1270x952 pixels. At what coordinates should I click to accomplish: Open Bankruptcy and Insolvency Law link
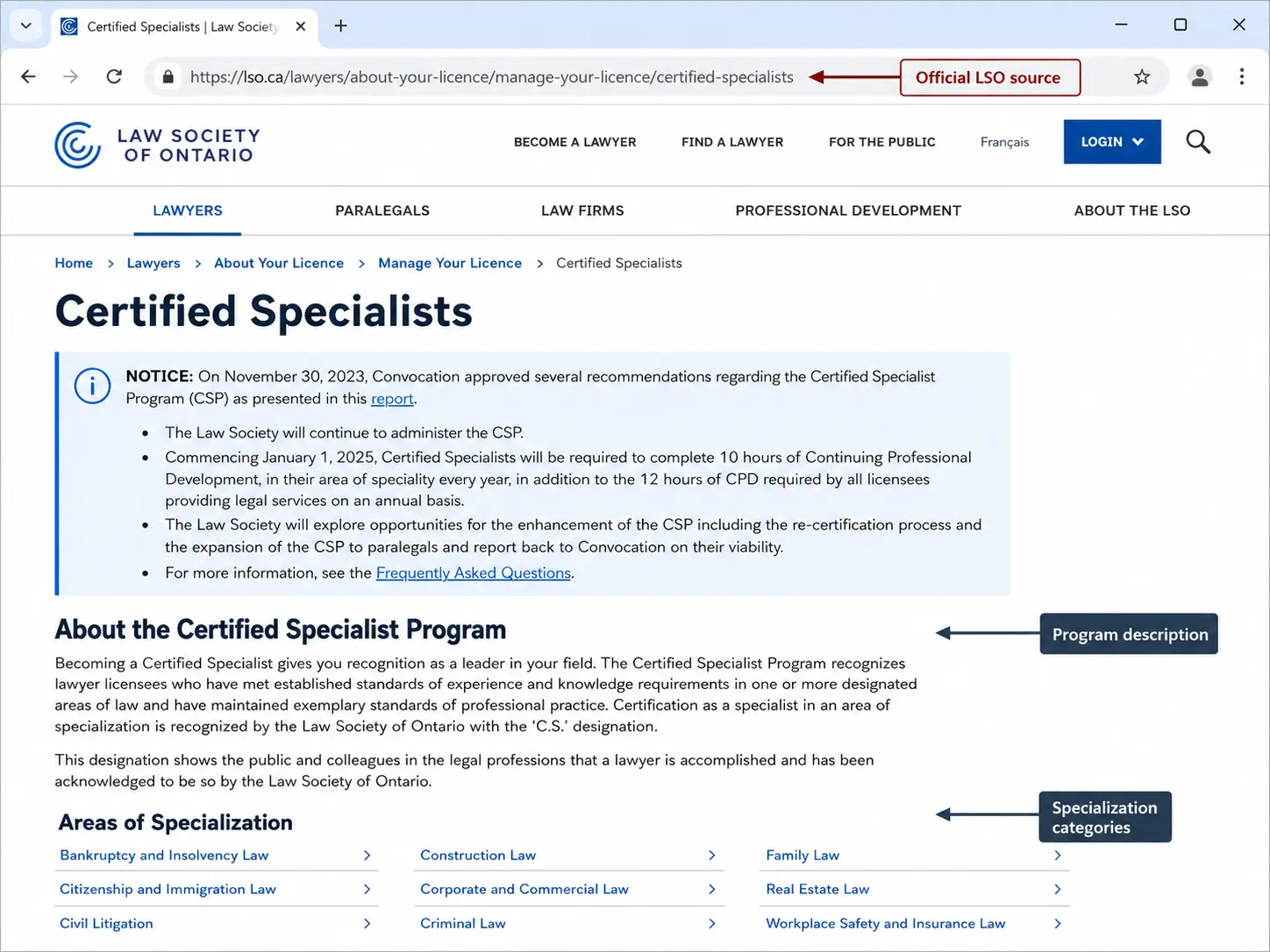coord(164,856)
